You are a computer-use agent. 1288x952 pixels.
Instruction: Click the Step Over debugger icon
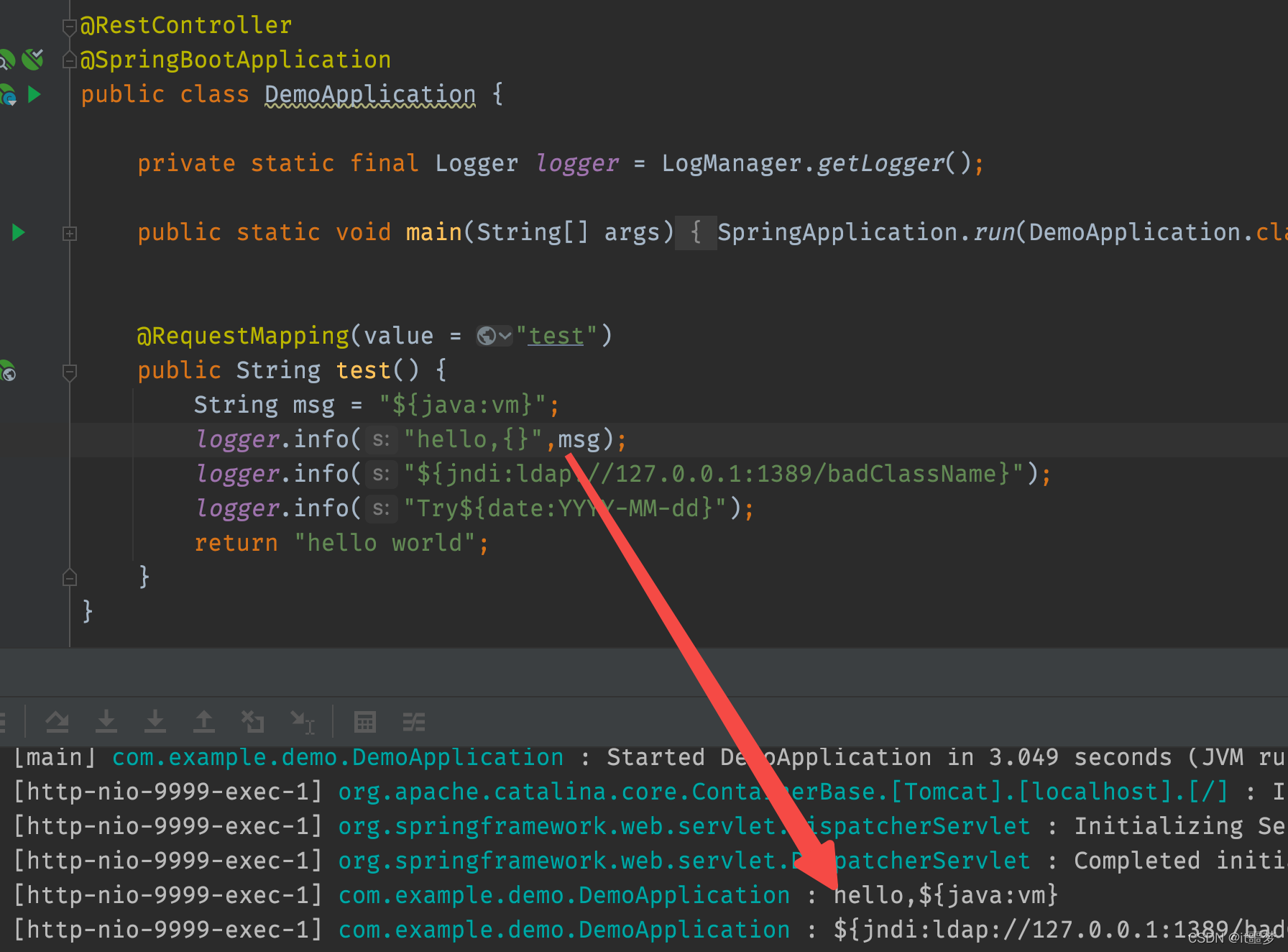(57, 721)
